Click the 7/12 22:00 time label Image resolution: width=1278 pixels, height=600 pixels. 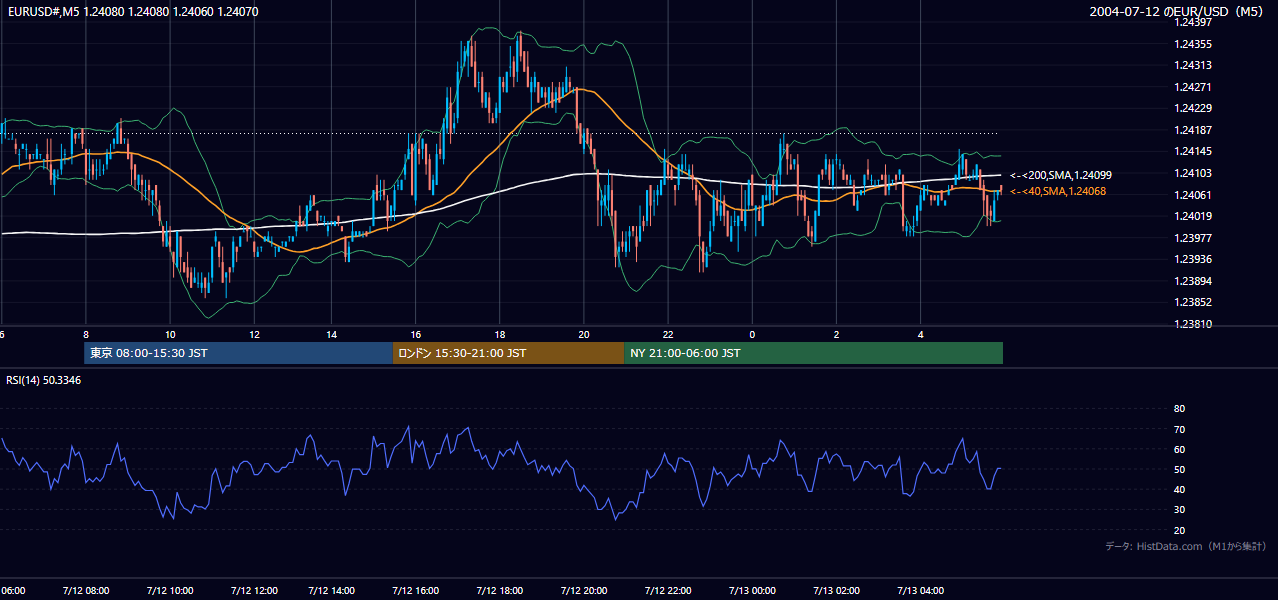(x=668, y=591)
